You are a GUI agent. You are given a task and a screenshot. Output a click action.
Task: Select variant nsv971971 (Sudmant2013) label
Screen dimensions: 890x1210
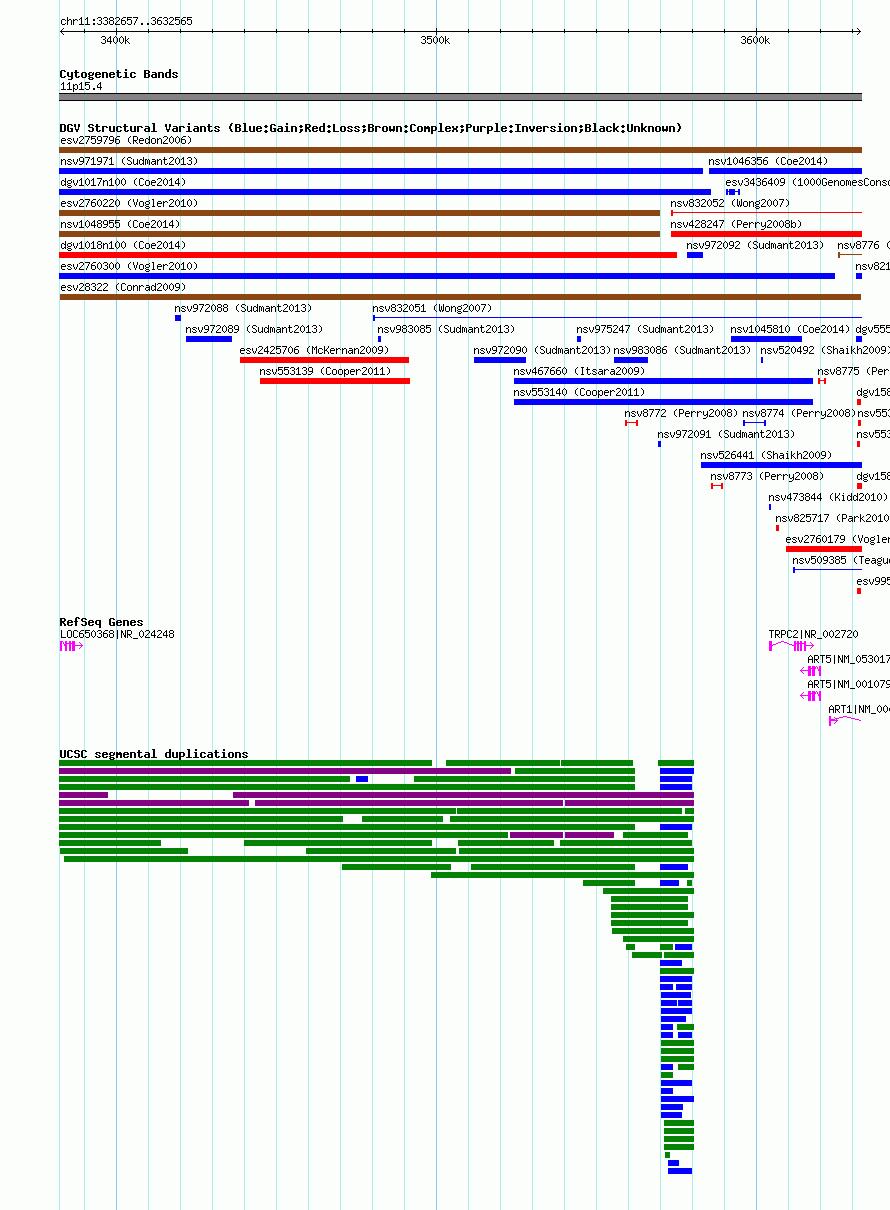click(x=129, y=161)
